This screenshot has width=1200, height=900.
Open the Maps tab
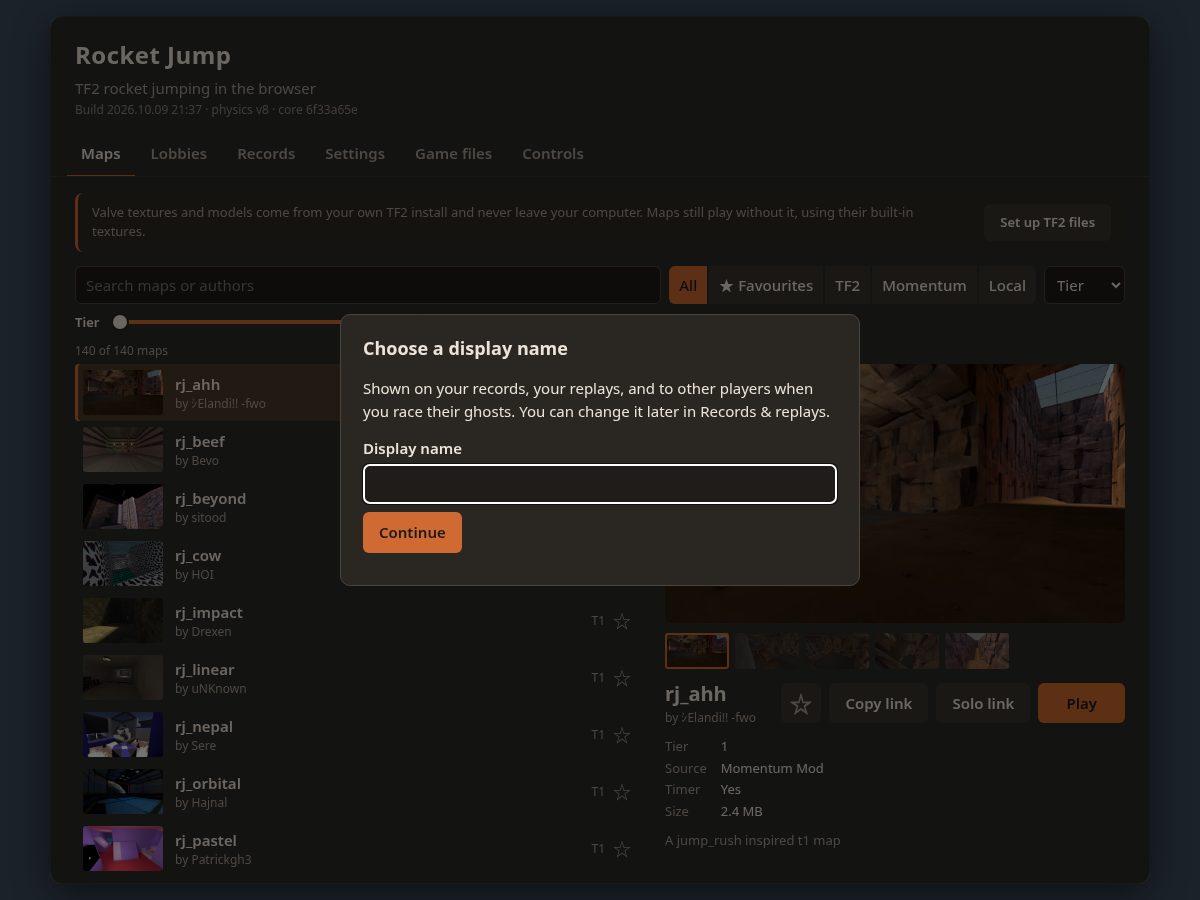[x=101, y=154]
